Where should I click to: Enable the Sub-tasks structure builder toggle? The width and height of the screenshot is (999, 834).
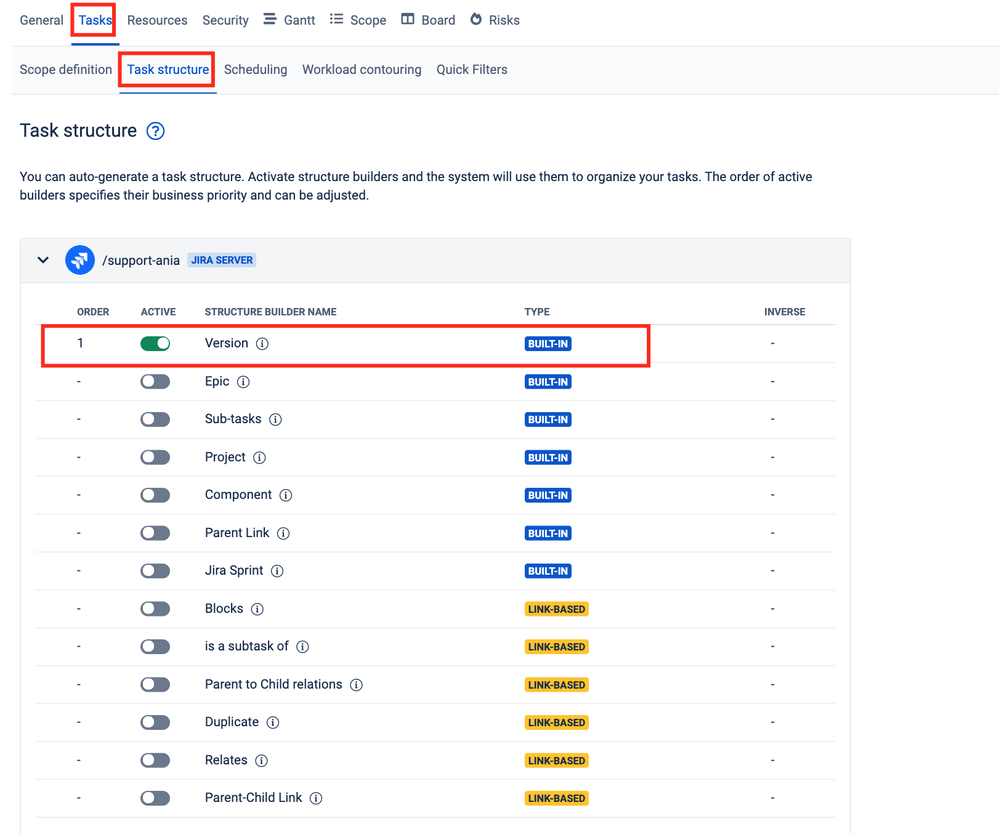click(x=155, y=419)
